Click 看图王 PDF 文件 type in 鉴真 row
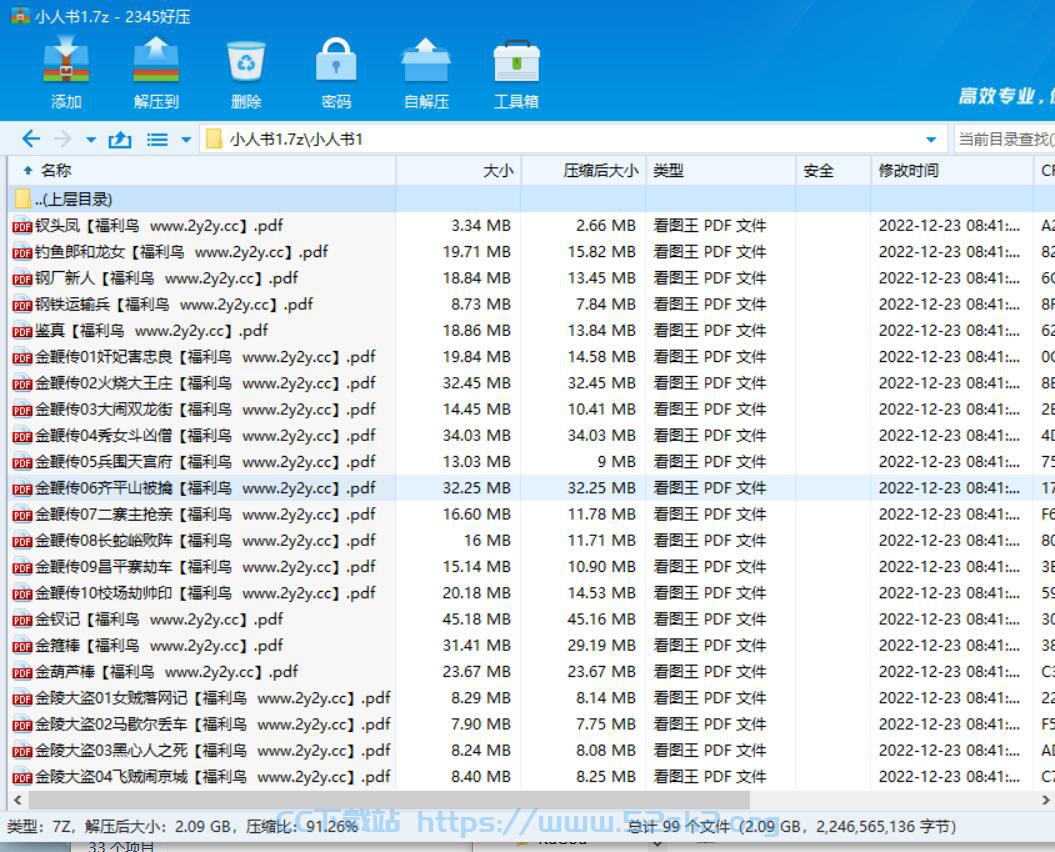The width and height of the screenshot is (1055, 852). tap(709, 330)
